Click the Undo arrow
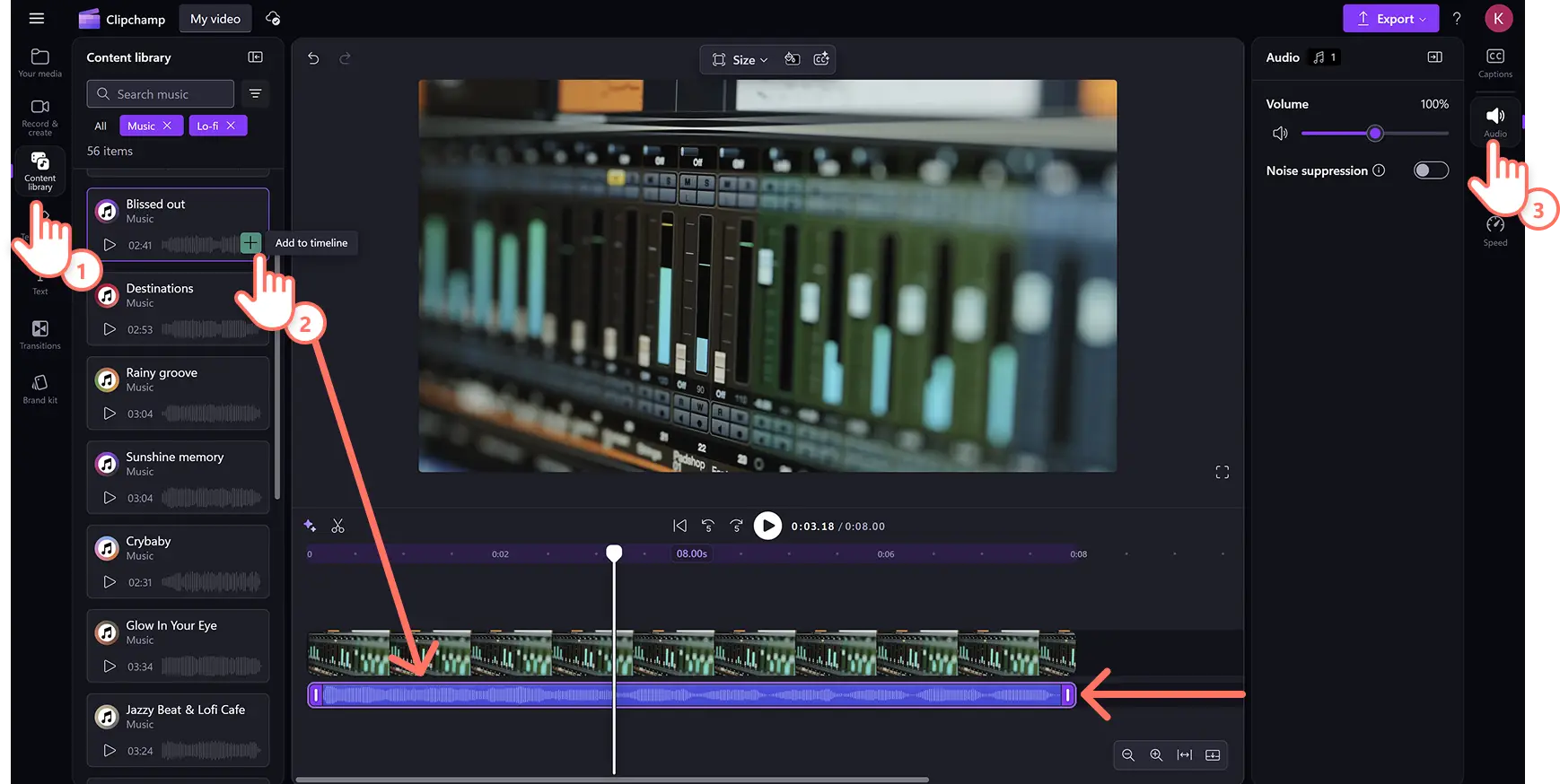 coord(313,58)
